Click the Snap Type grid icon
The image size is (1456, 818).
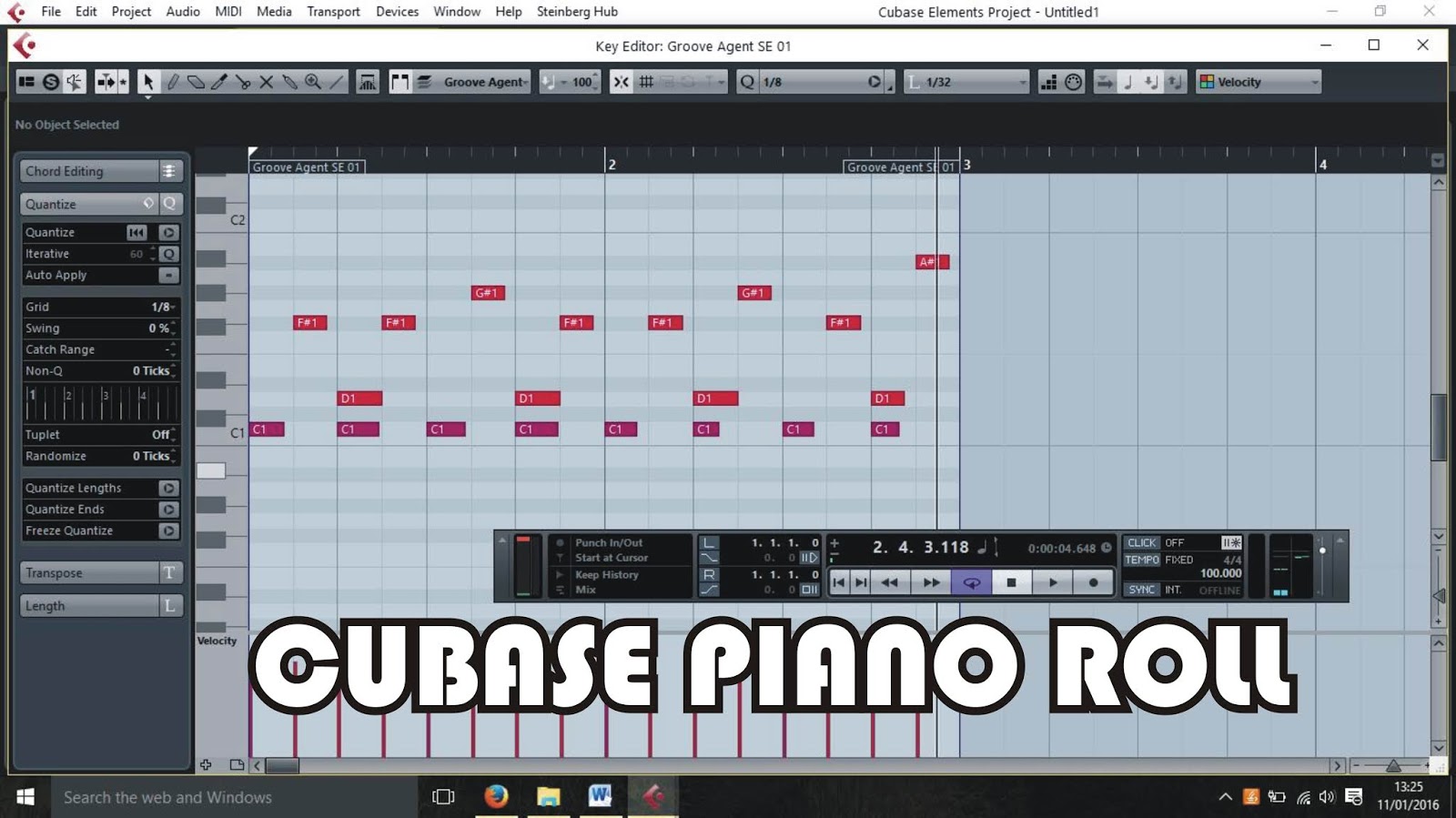[x=646, y=82]
